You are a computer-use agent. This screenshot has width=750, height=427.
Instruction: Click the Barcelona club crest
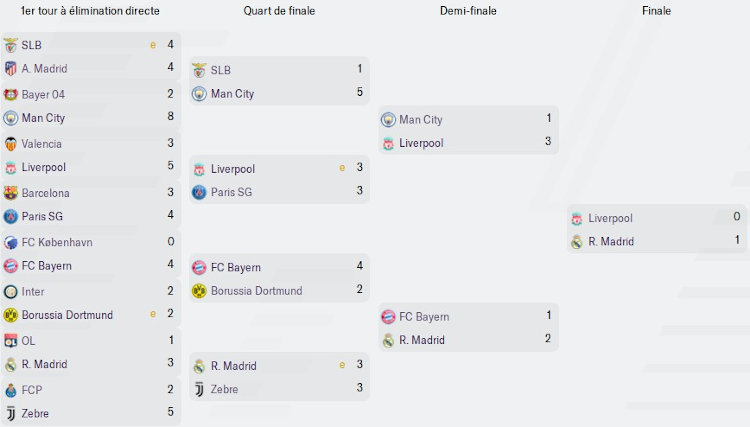(x=11, y=193)
